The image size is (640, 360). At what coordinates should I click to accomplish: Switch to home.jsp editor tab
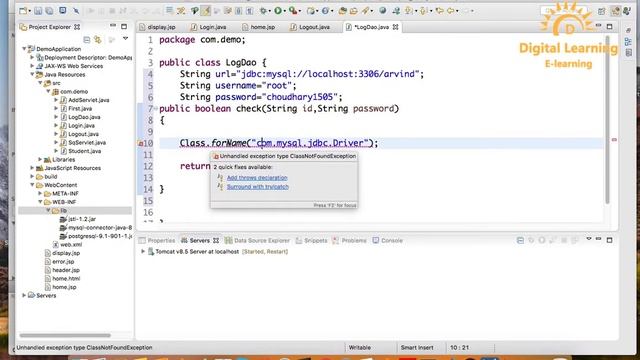pos(259,27)
